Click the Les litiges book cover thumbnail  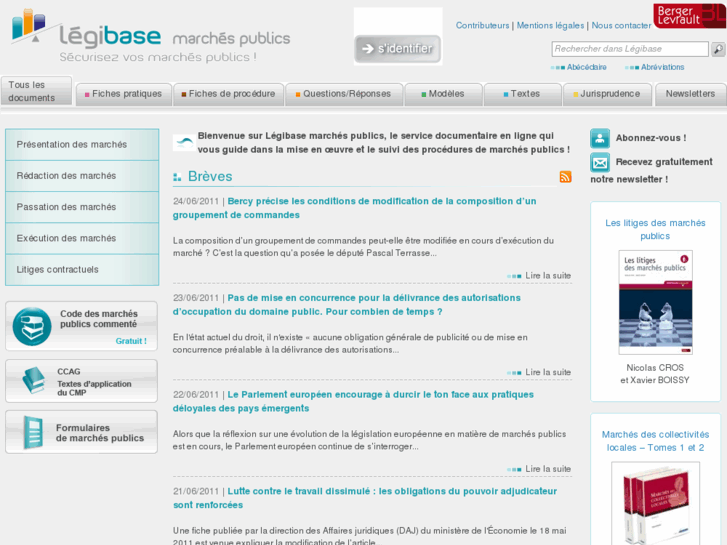coord(655,302)
